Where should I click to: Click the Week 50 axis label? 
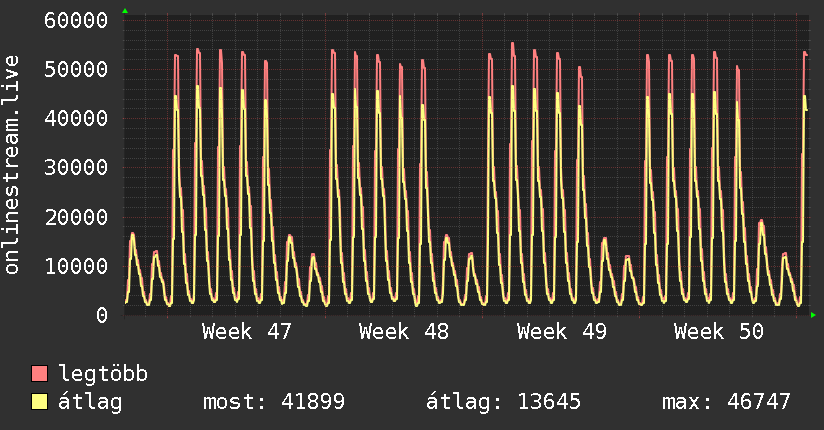click(719, 332)
